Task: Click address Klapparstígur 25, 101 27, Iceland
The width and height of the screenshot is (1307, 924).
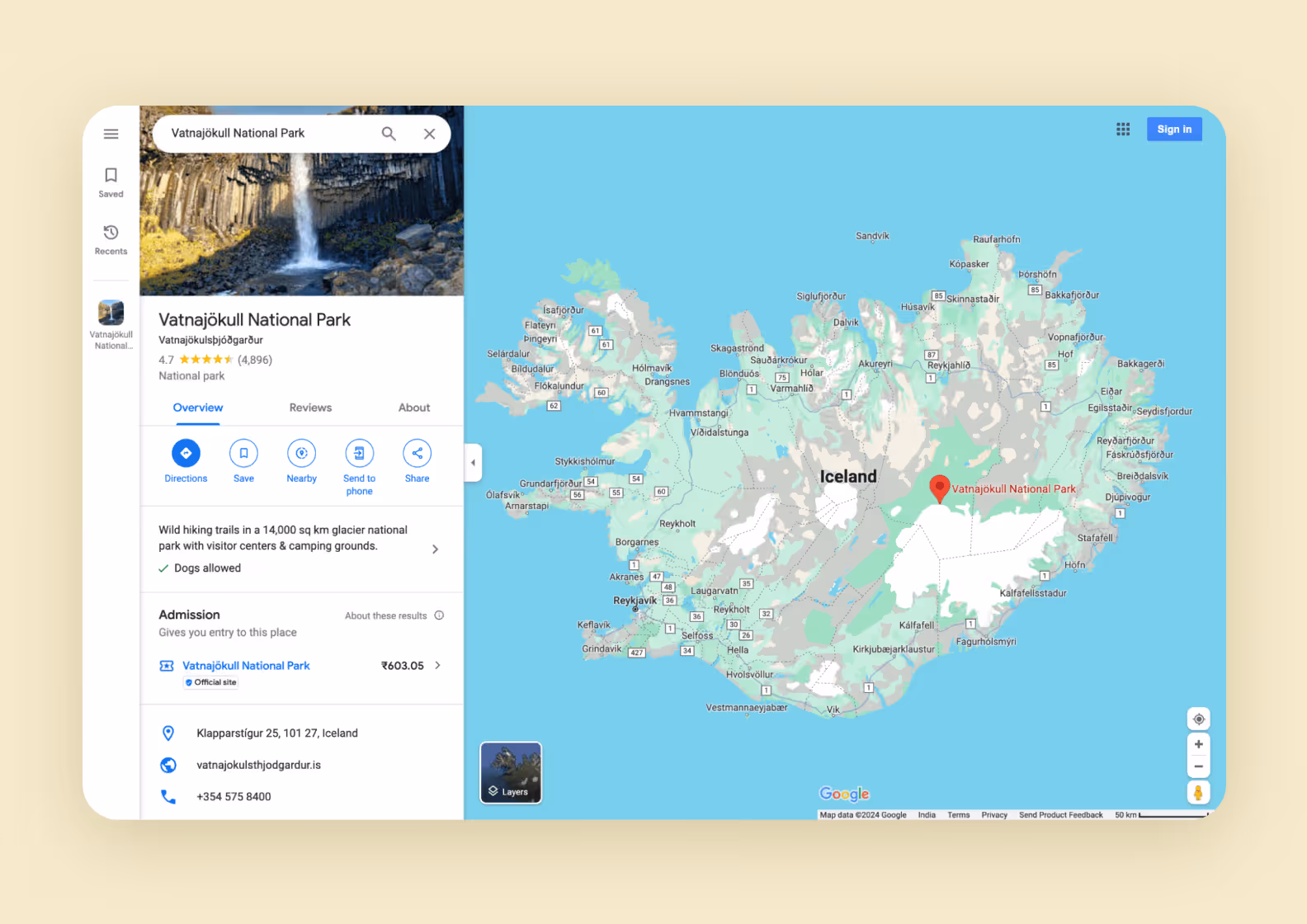Action: (x=277, y=733)
